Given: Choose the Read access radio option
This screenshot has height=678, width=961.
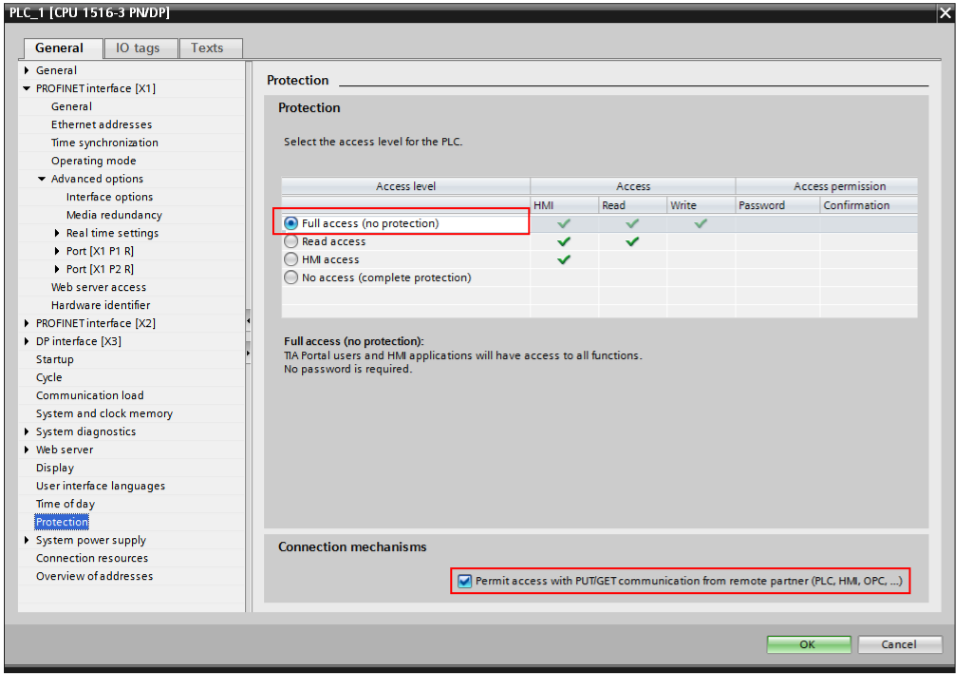Looking at the screenshot, I should tap(291, 242).
